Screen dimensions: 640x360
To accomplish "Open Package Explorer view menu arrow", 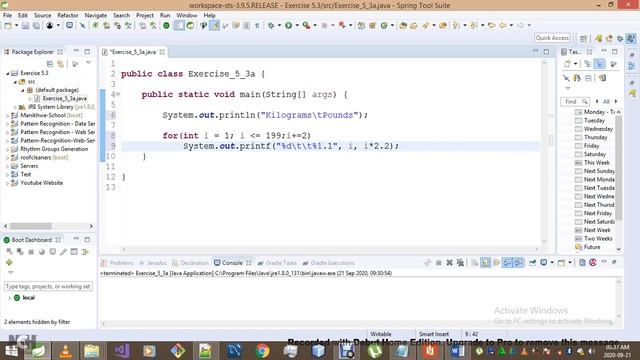I will 89,63.
